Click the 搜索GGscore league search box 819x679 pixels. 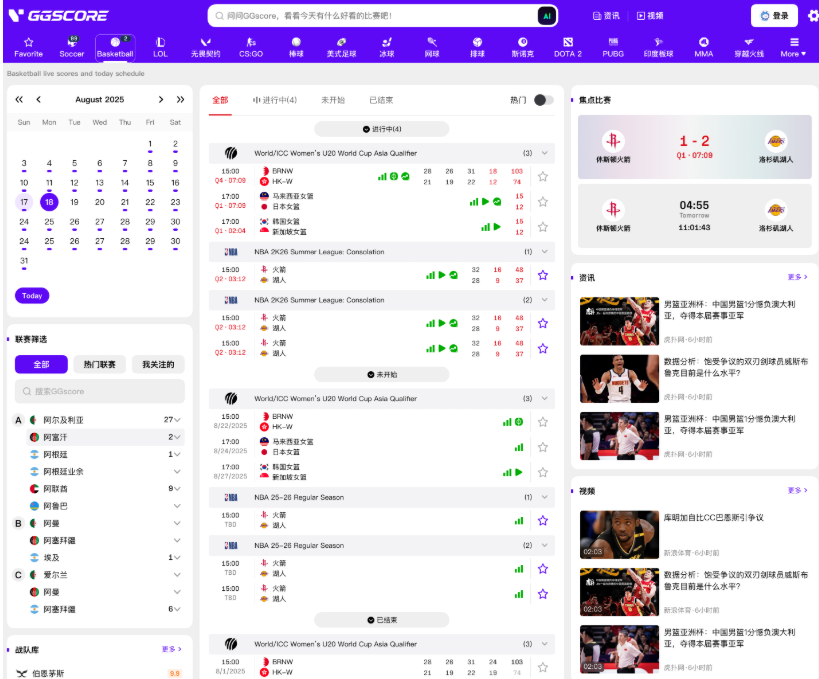pyautogui.click(x=100, y=391)
